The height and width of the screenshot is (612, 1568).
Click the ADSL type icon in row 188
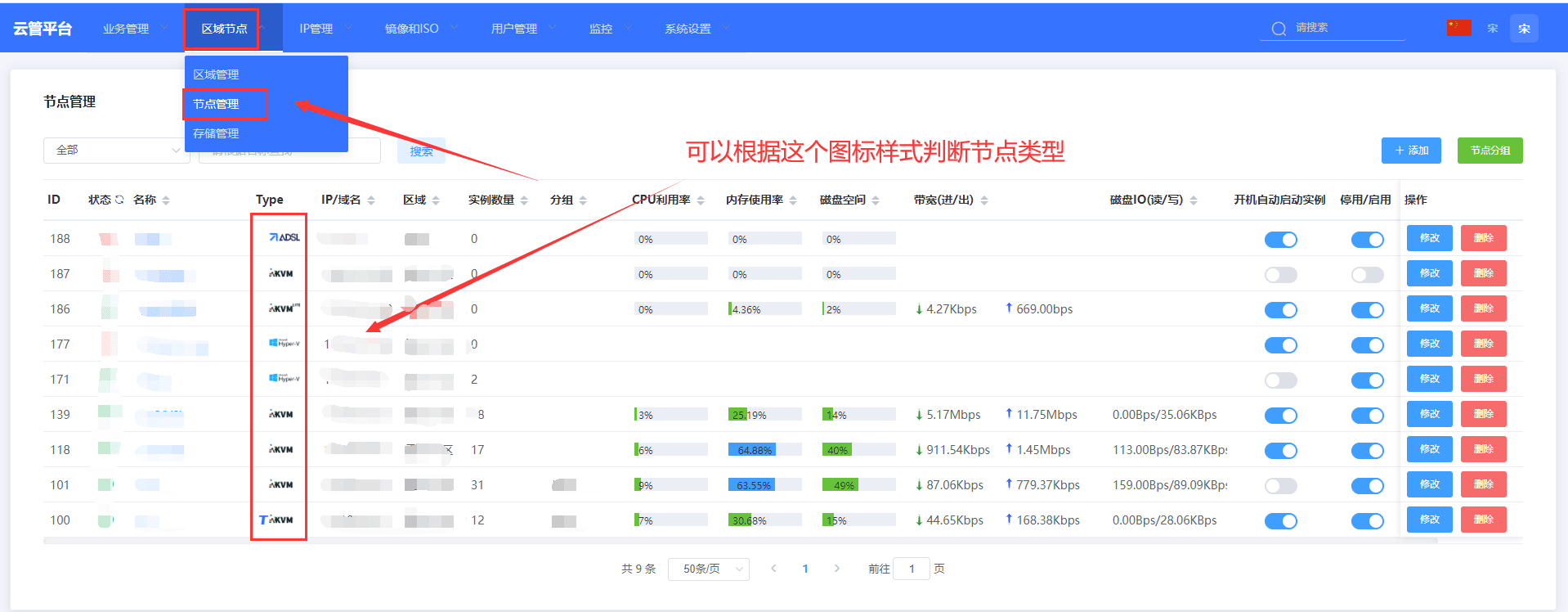click(284, 237)
